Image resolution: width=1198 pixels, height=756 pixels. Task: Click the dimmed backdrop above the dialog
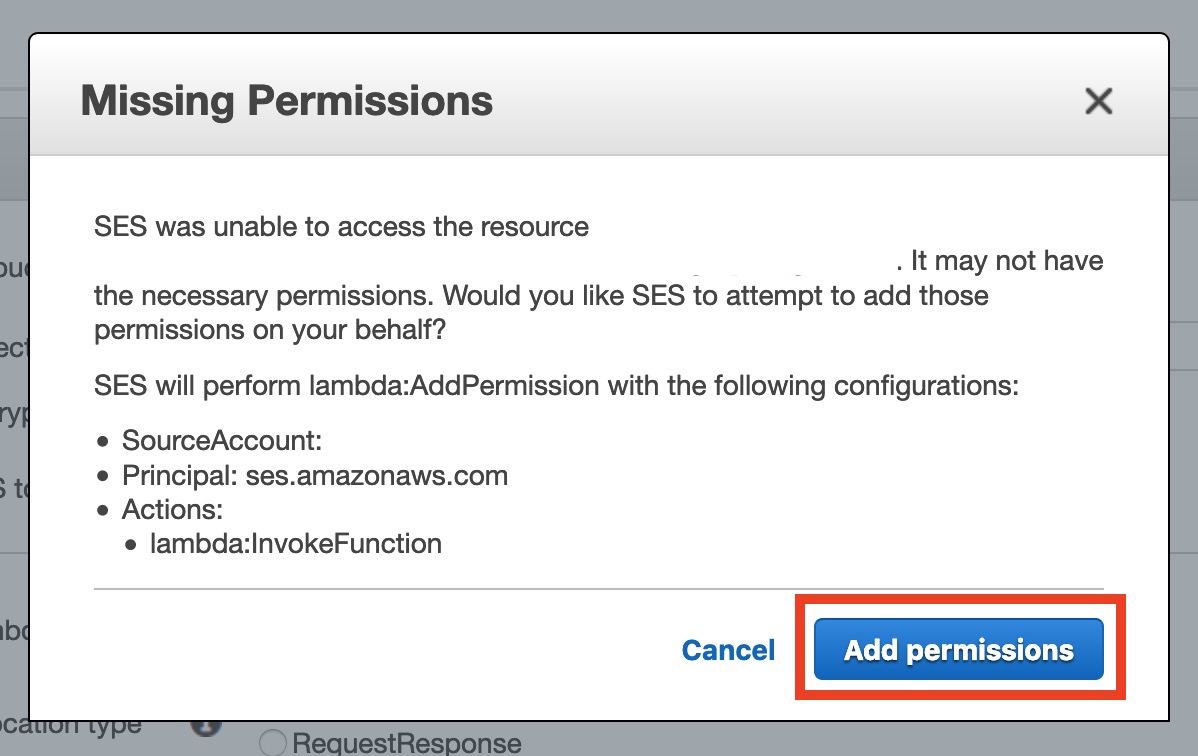[x=600, y=15]
